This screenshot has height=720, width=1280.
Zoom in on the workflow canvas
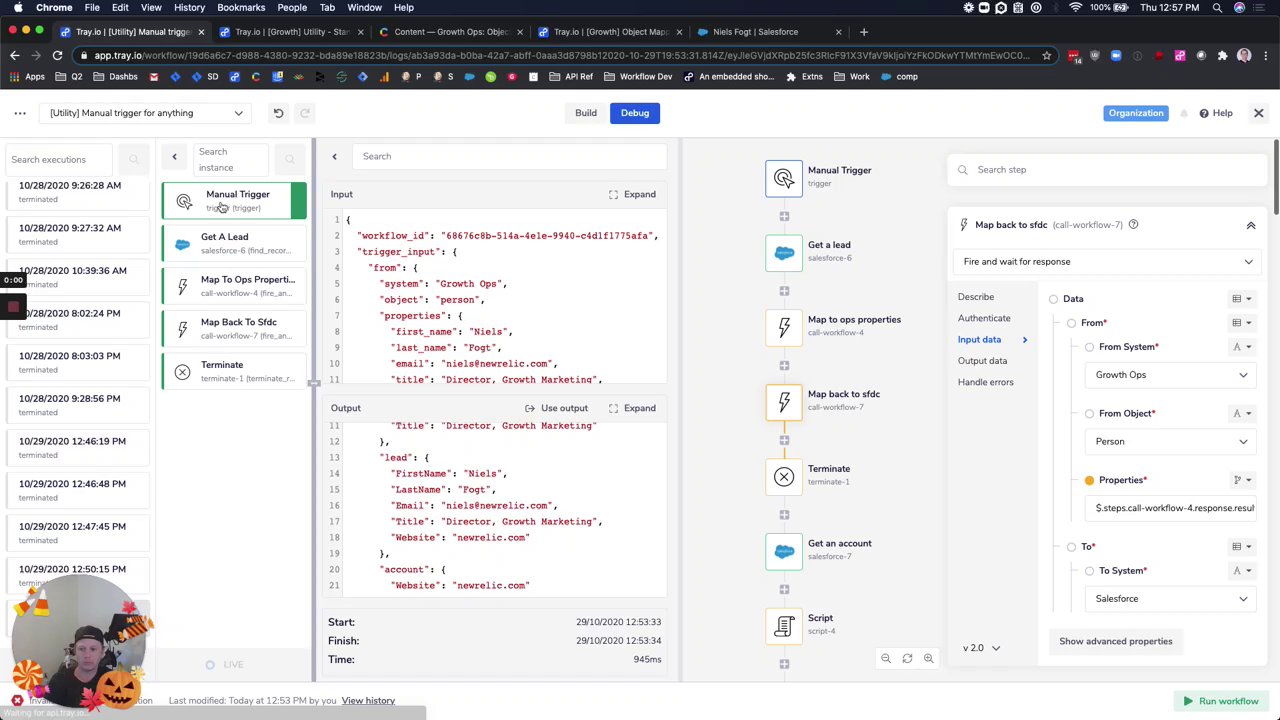pyautogui.click(x=929, y=659)
